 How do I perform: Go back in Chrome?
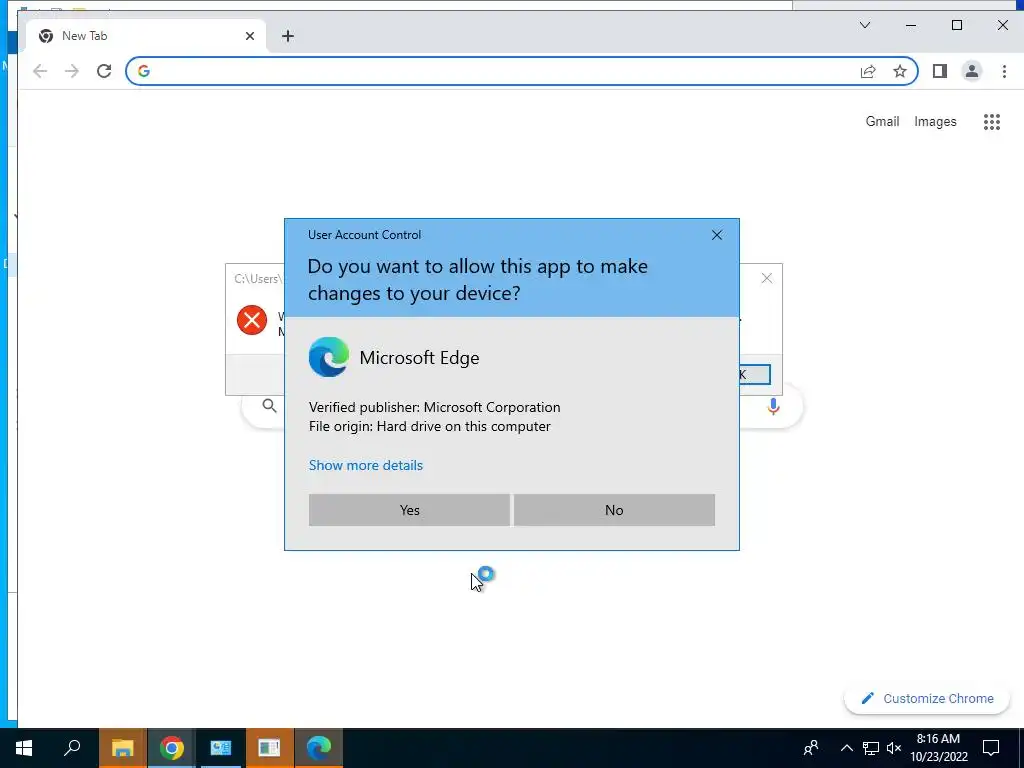[x=40, y=71]
